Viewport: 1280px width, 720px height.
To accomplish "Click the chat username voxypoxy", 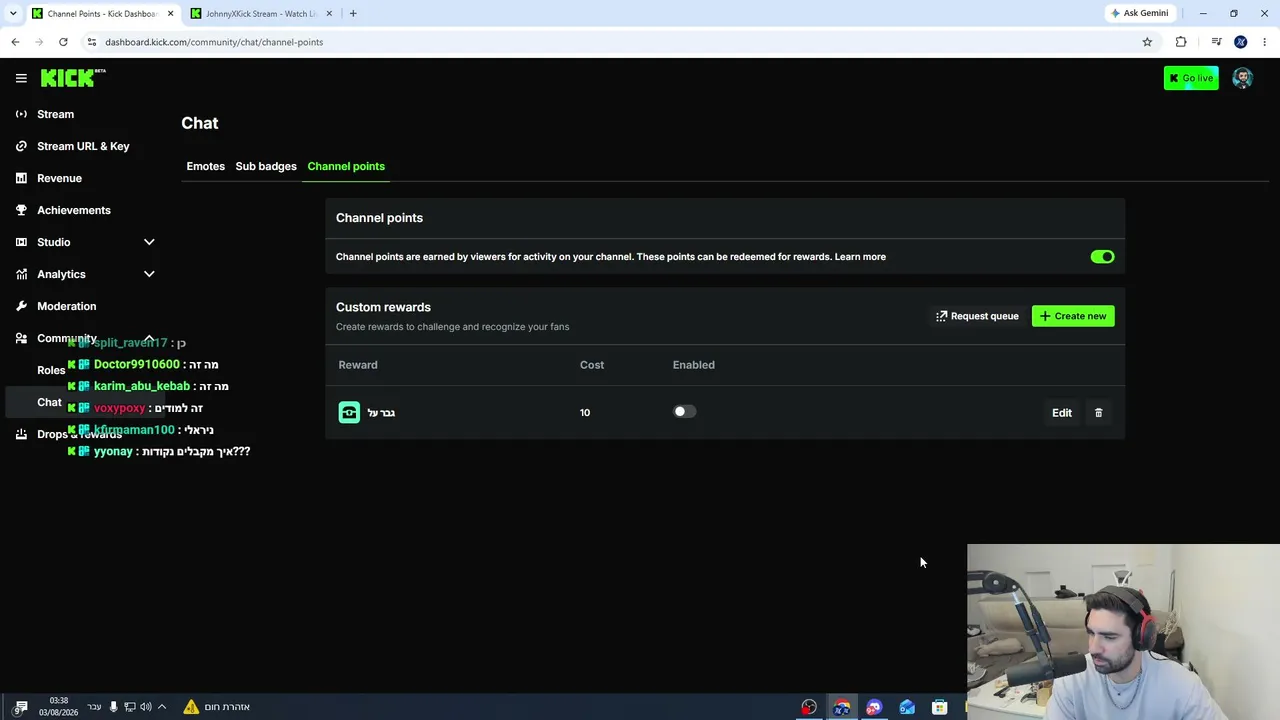I will point(119,408).
